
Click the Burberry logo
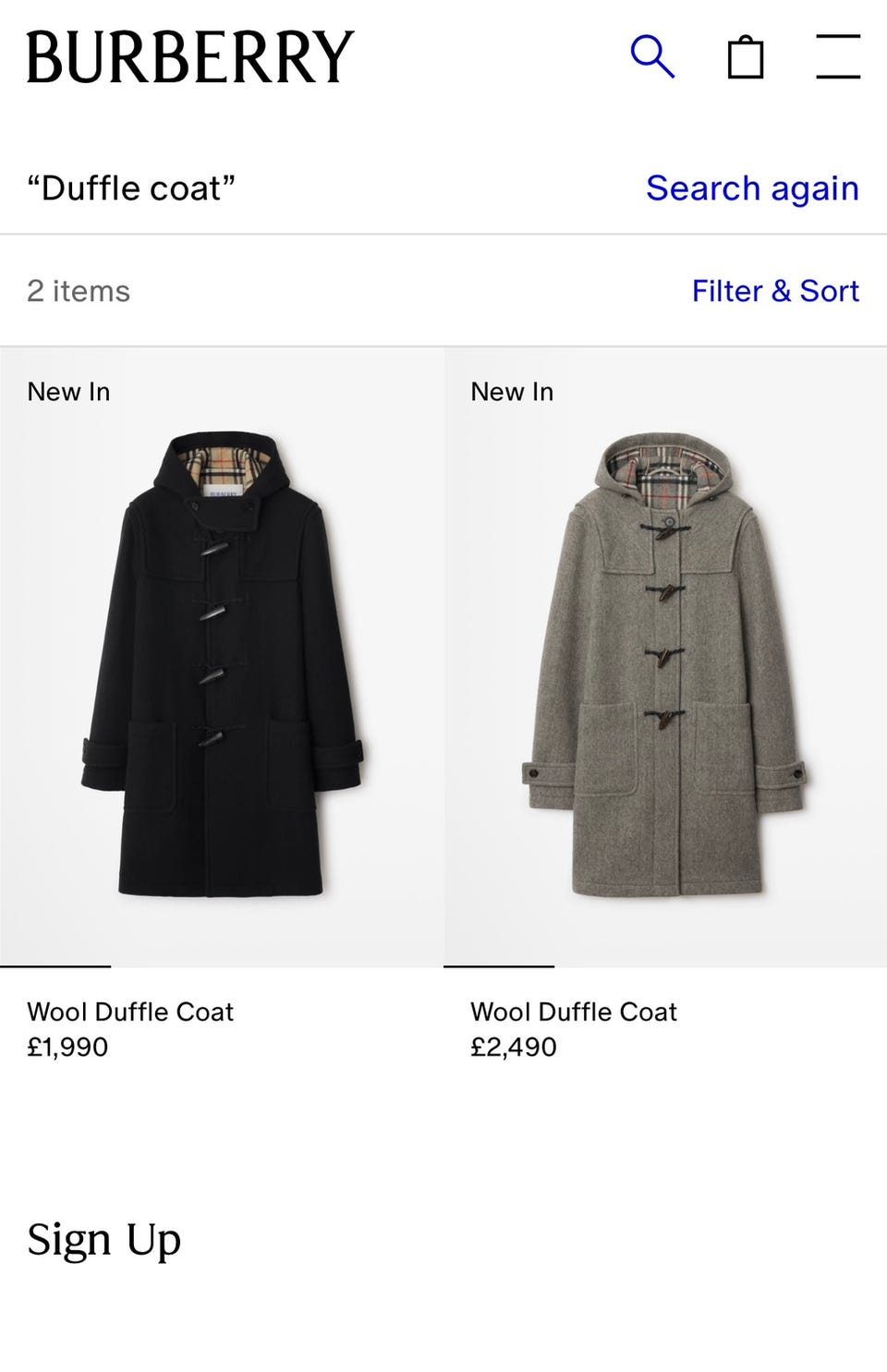click(189, 57)
